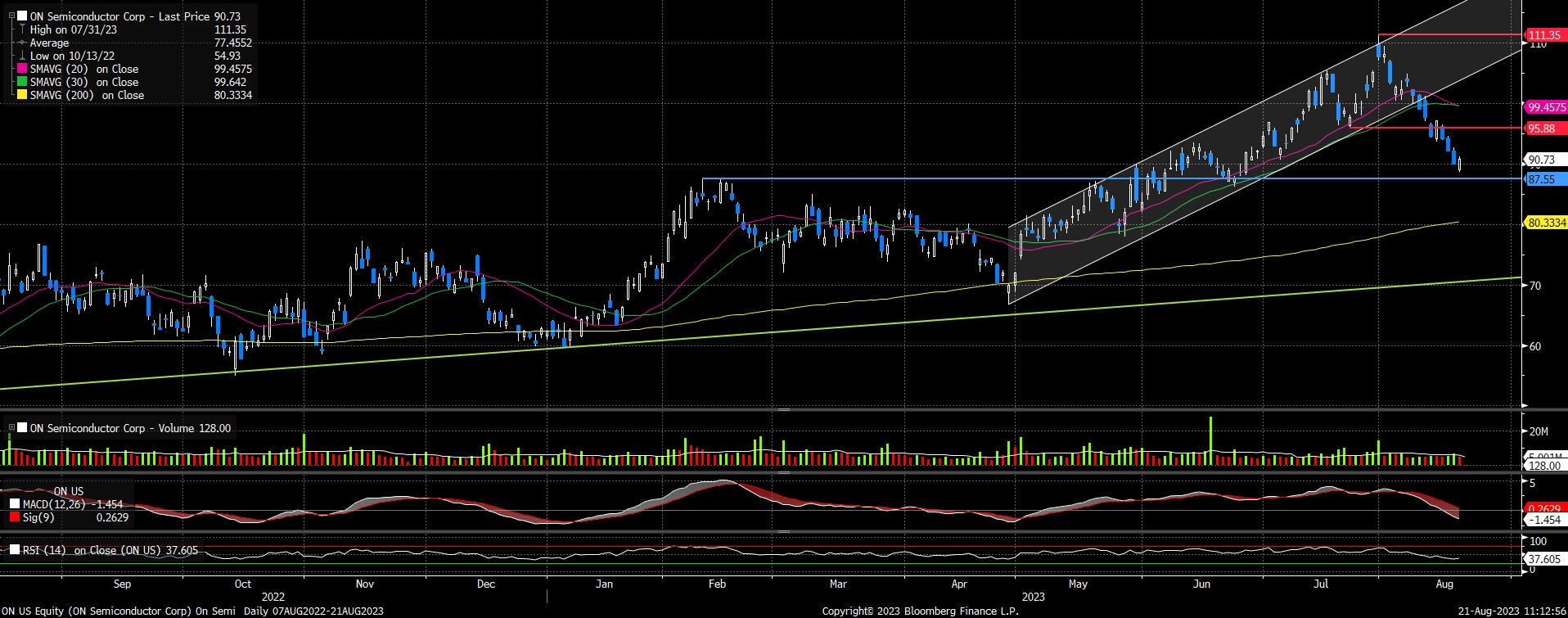
Task: Click the Average marker icon in legend
Action: (22, 43)
